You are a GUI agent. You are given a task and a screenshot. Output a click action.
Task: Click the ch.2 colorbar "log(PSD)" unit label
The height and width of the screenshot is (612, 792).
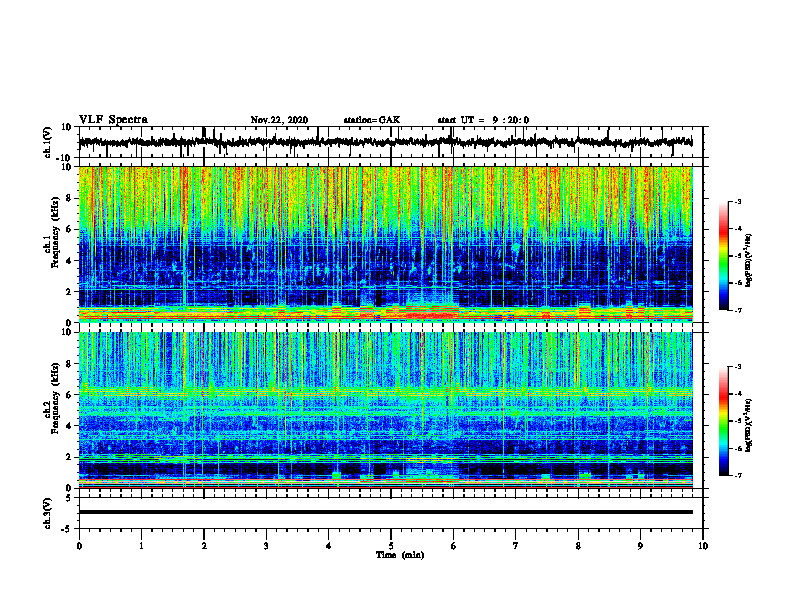tap(749, 425)
